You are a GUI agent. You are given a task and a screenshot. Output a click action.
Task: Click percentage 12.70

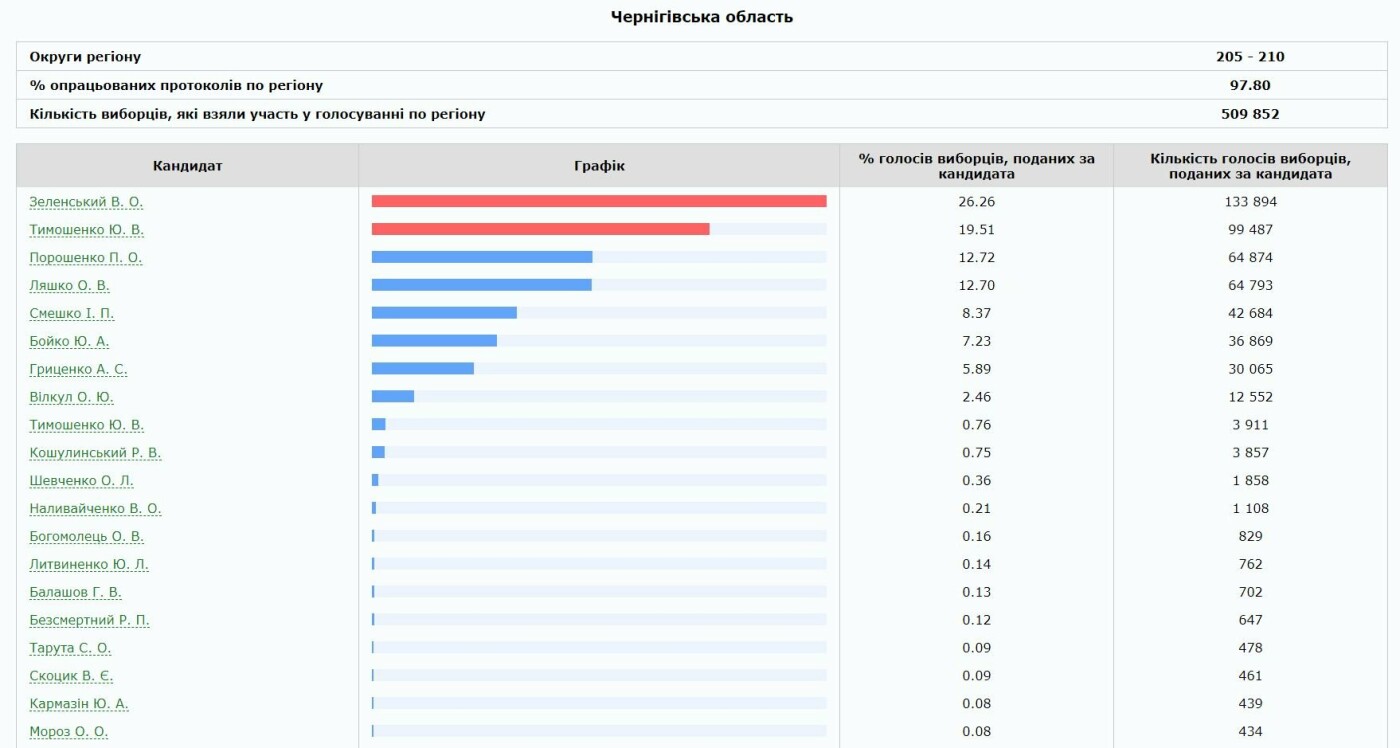(x=976, y=286)
